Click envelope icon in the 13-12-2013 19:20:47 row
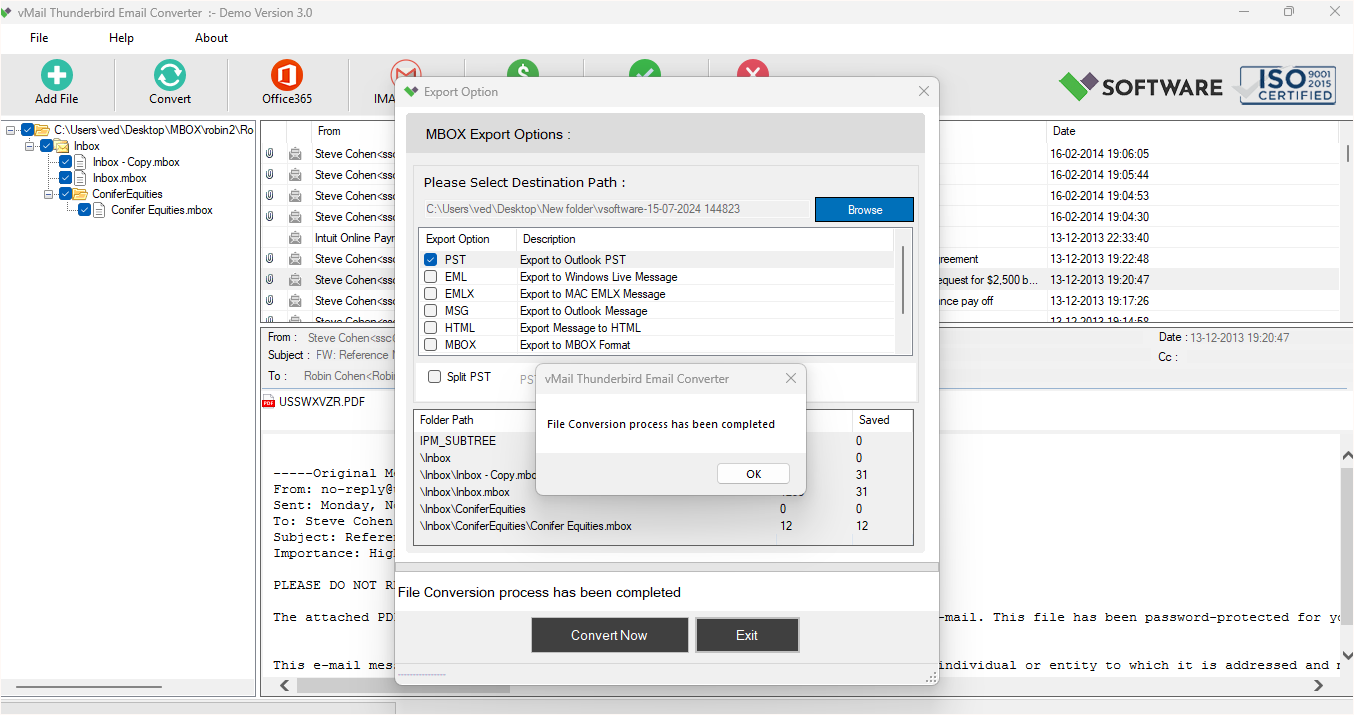 295,280
